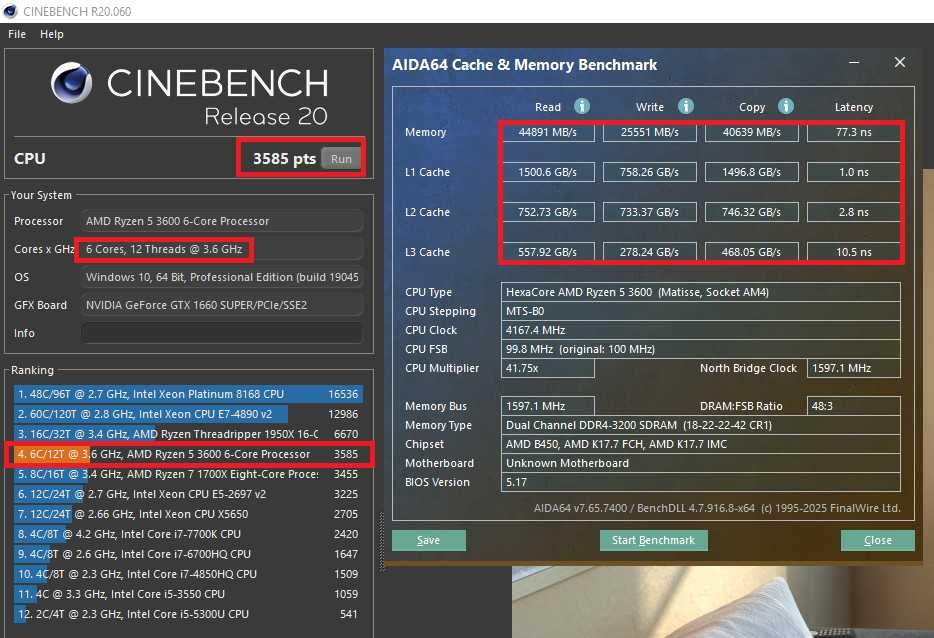Select ranking row Intel Core i7-4850HQ
This screenshot has width=934, height=638.
(188, 574)
